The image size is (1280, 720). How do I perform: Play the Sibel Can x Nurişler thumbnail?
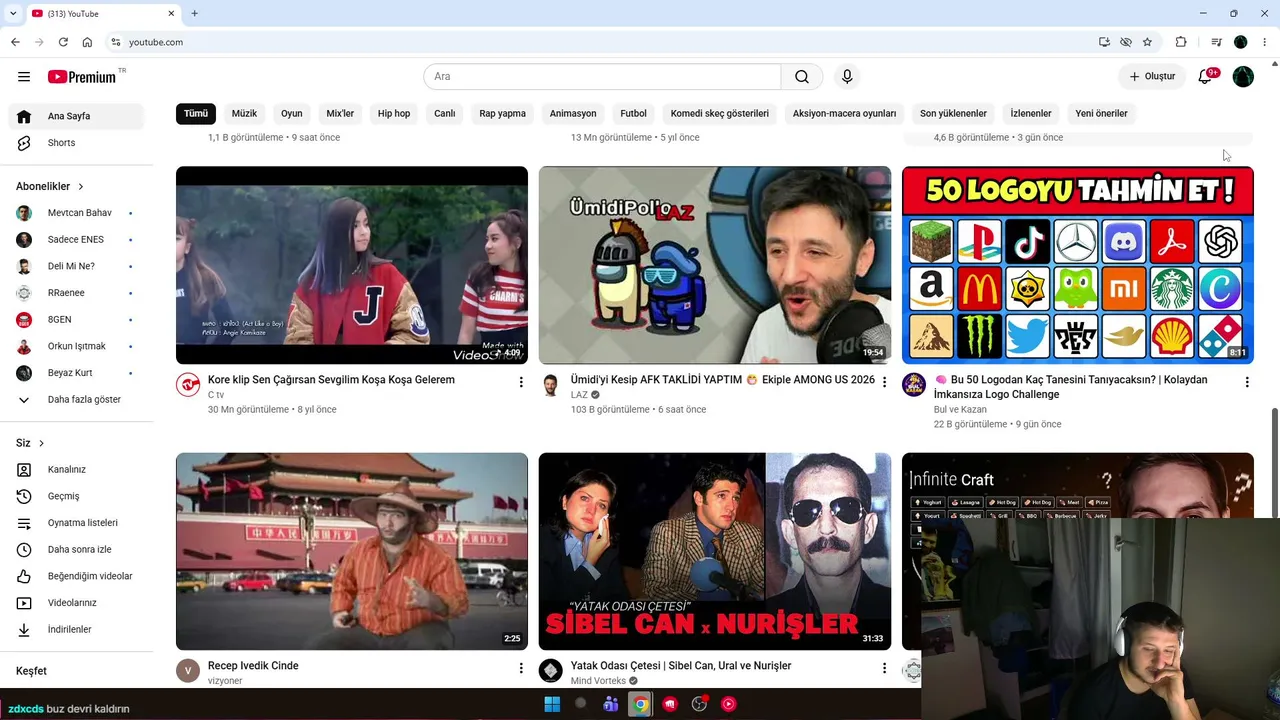(715, 551)
